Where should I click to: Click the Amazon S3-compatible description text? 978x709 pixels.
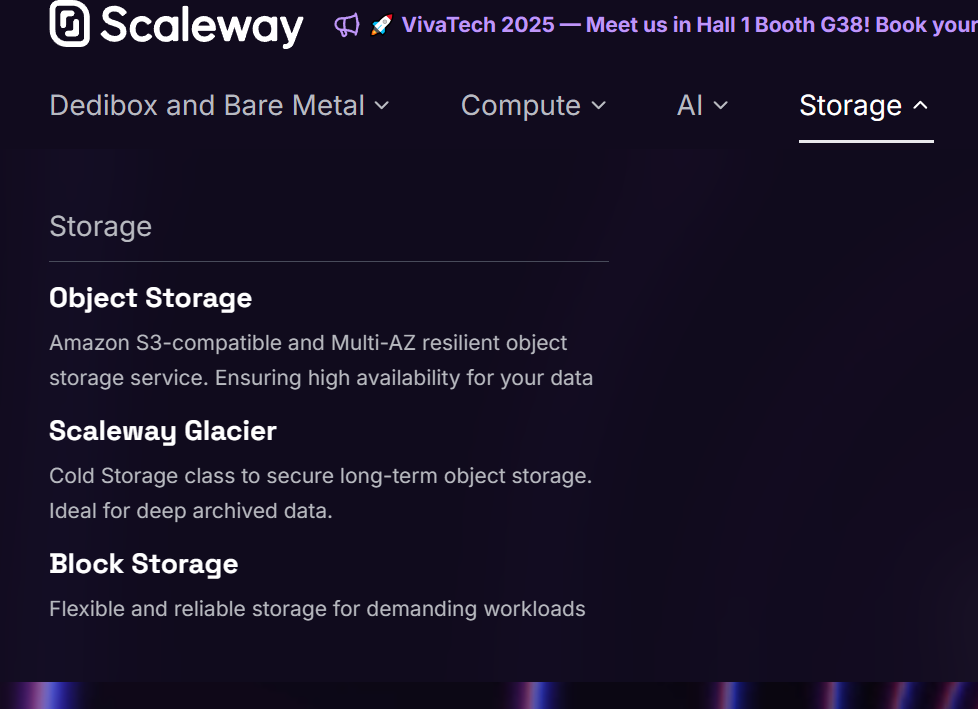[x=321, y=360]
